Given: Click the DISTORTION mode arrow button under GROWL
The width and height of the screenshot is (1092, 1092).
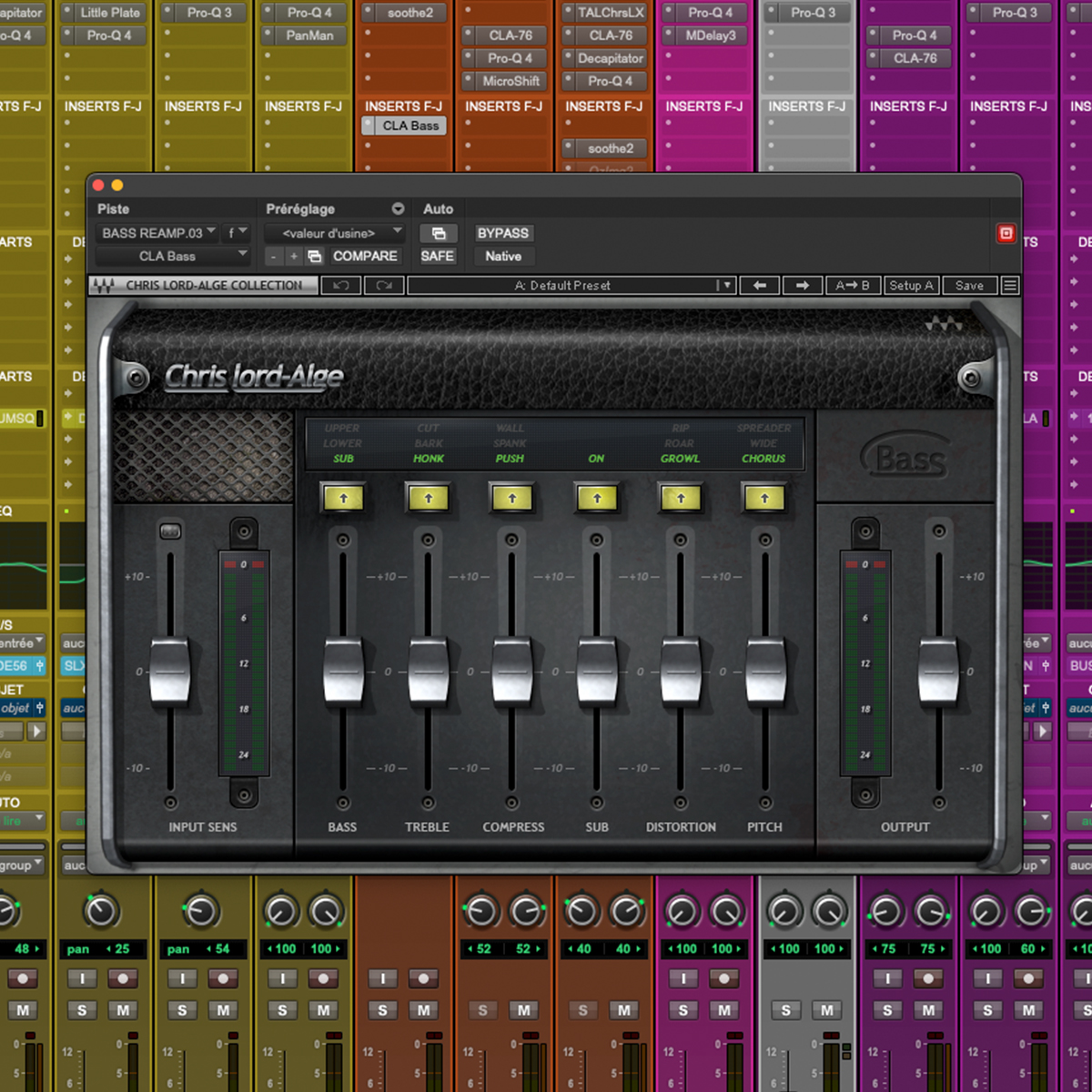Looking at the screenshot, I should click(681, 498).
